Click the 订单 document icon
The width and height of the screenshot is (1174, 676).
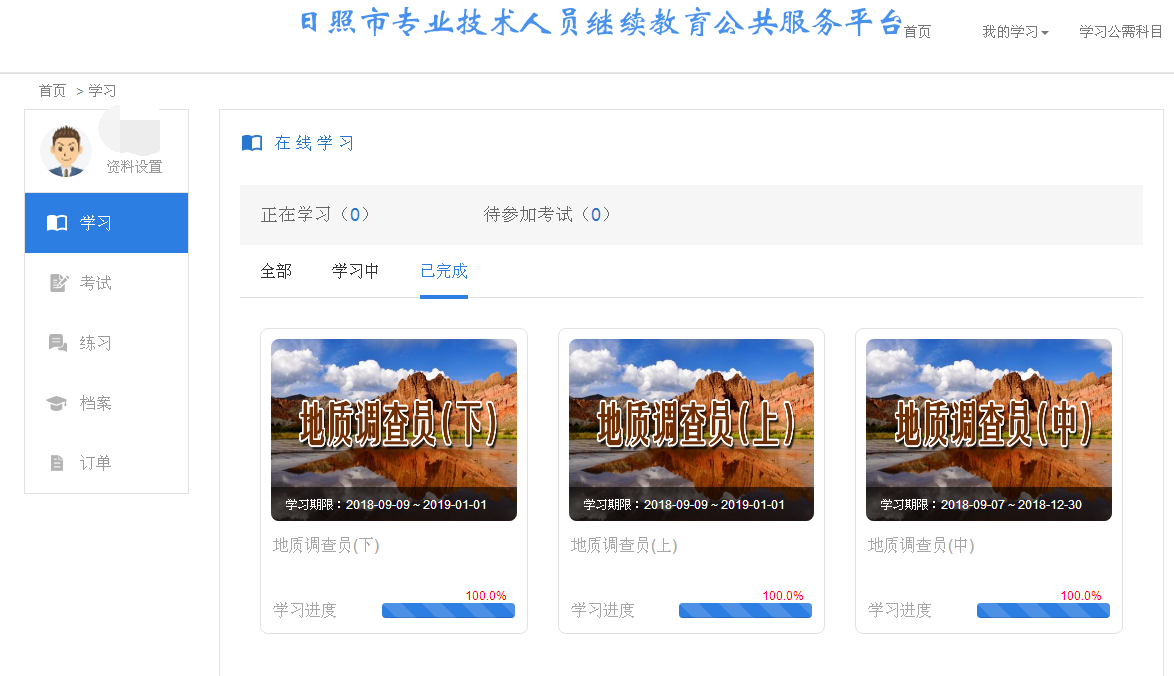57,463
